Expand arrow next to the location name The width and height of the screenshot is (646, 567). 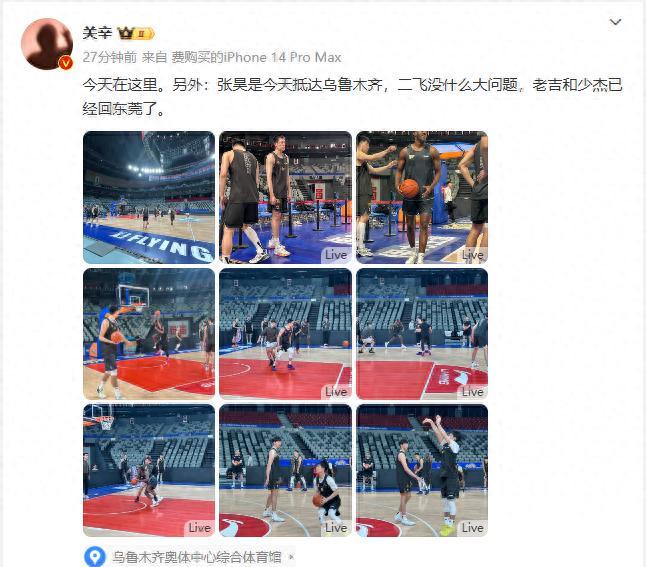point(291,558)
